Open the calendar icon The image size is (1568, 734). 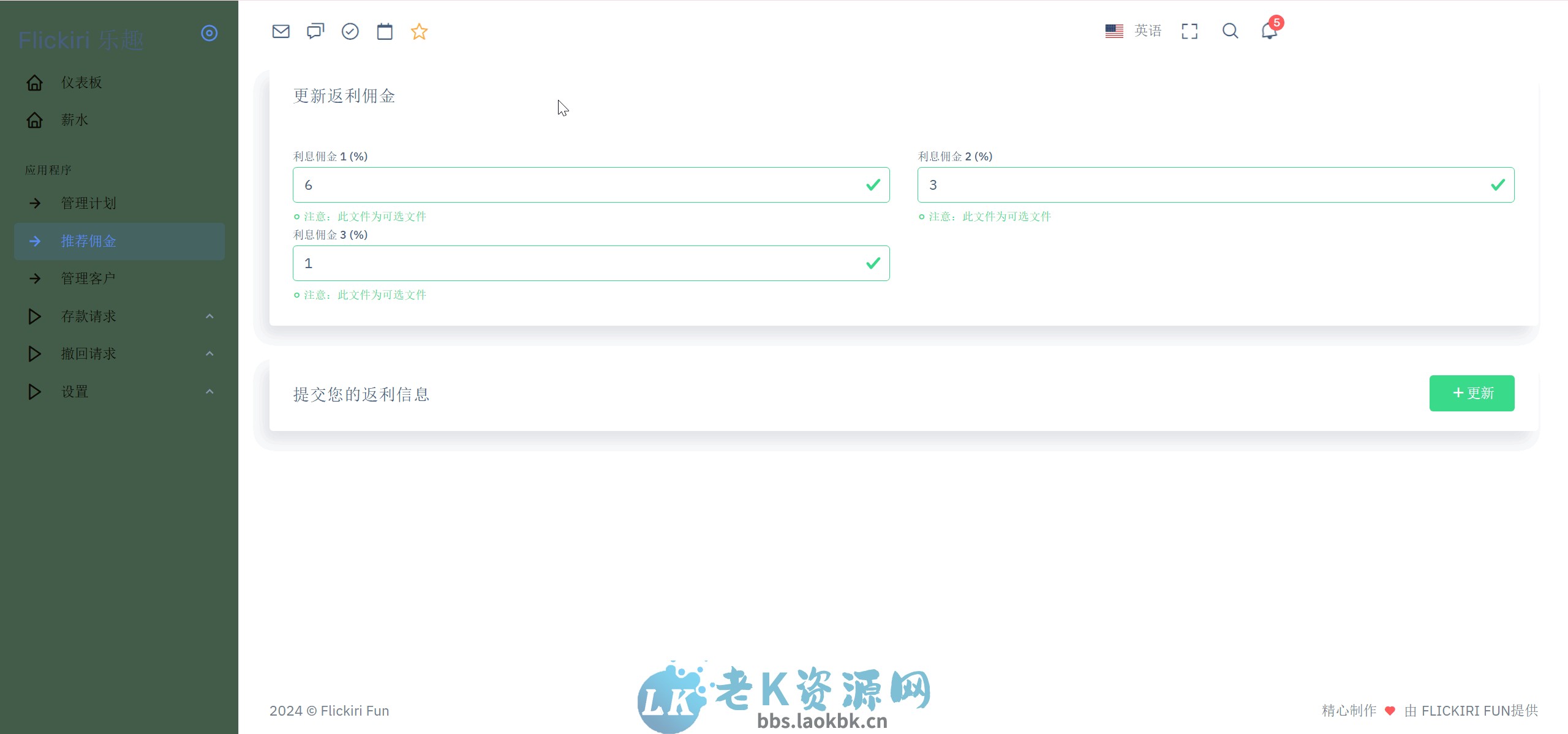point(384,31)
